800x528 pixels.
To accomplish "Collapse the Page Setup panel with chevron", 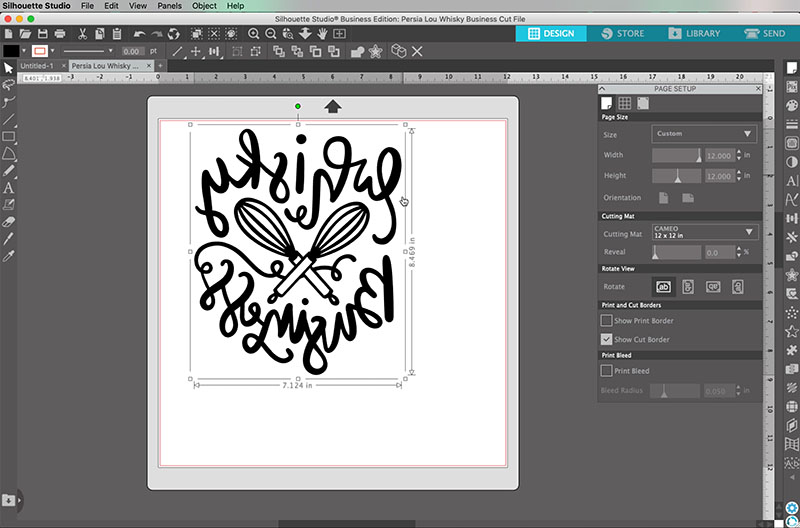I will tap(602, 89).
